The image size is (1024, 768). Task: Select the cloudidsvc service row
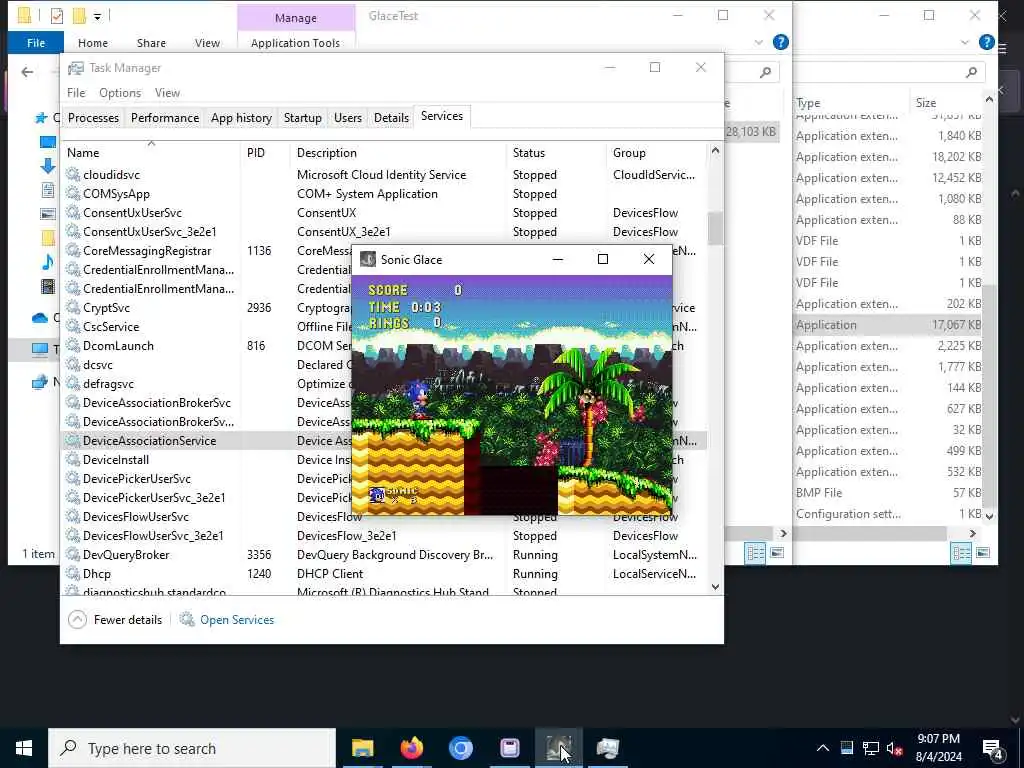384,174
